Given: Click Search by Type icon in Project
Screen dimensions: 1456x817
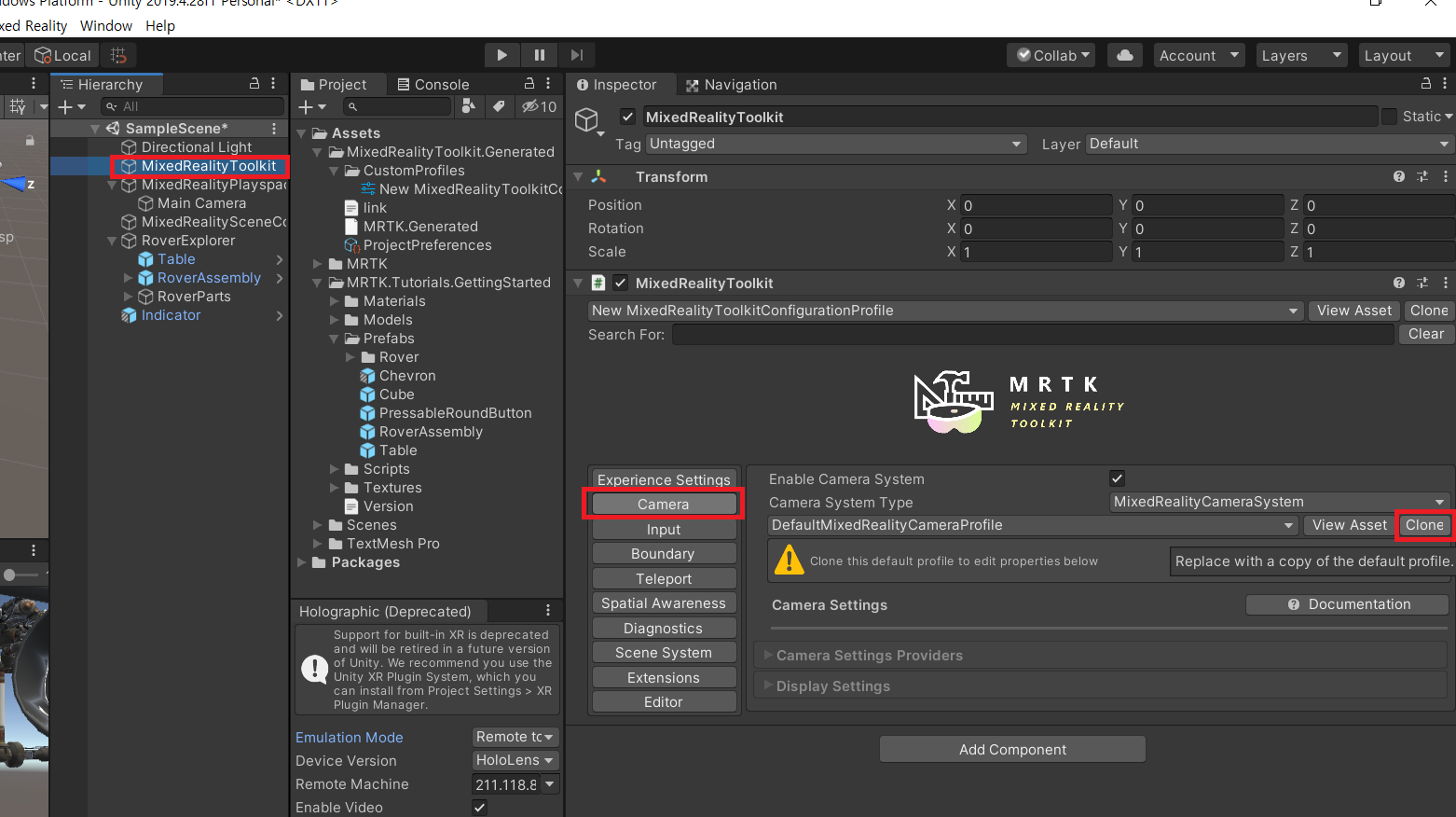Looking at the screenshot, I should [x=469, y=106].
